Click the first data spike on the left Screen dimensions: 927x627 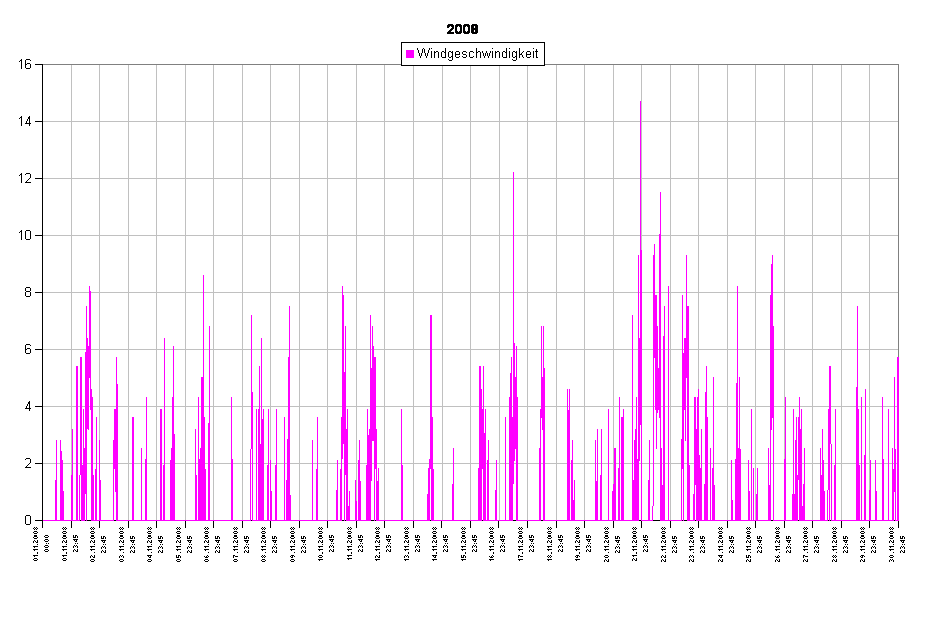click(x=56, y=441)
